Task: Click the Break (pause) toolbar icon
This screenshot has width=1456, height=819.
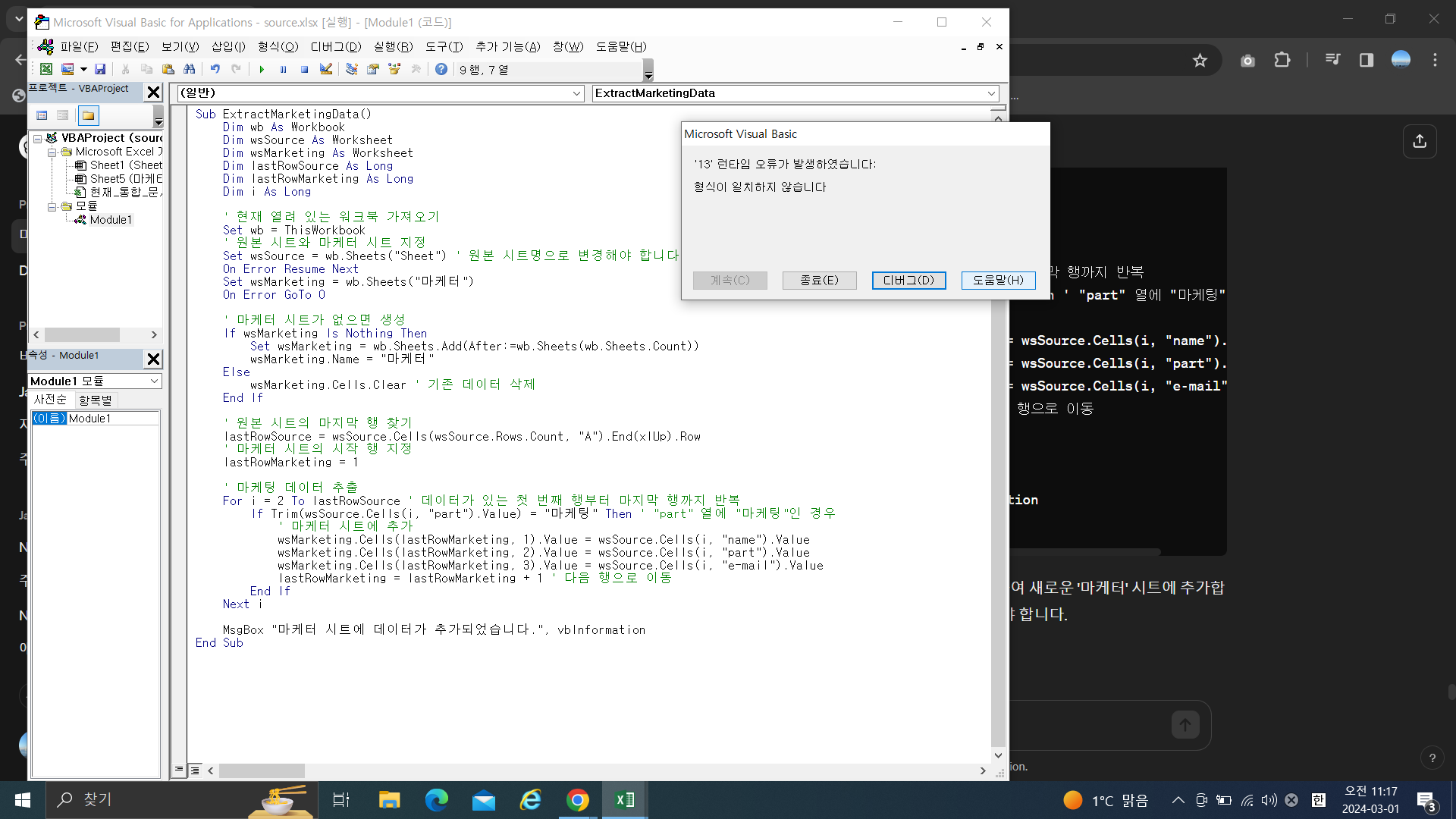Action: 283,69
